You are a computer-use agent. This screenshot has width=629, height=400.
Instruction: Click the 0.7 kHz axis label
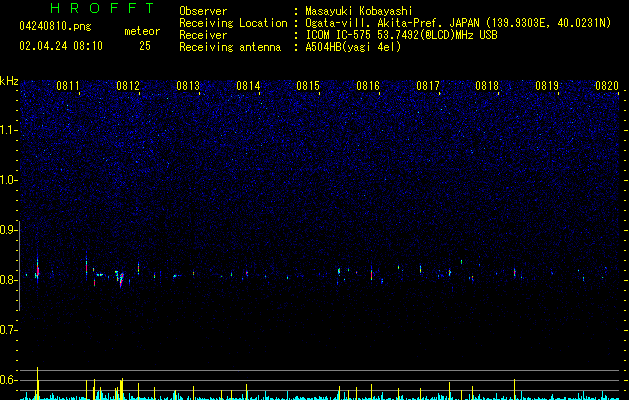(x=9, y=330)
